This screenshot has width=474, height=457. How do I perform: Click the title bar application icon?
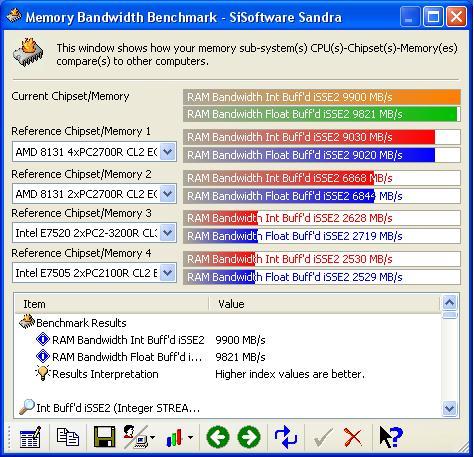[14, 15]
